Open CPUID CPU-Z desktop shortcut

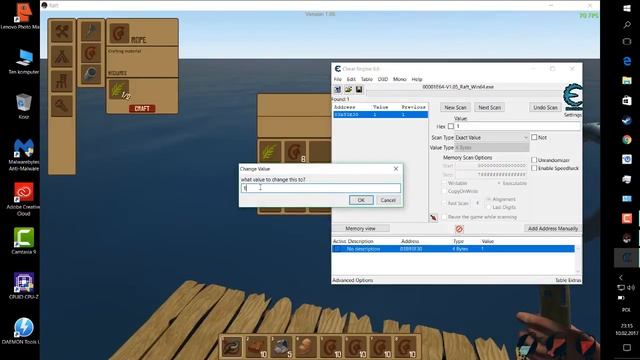(x=24, y=286)
